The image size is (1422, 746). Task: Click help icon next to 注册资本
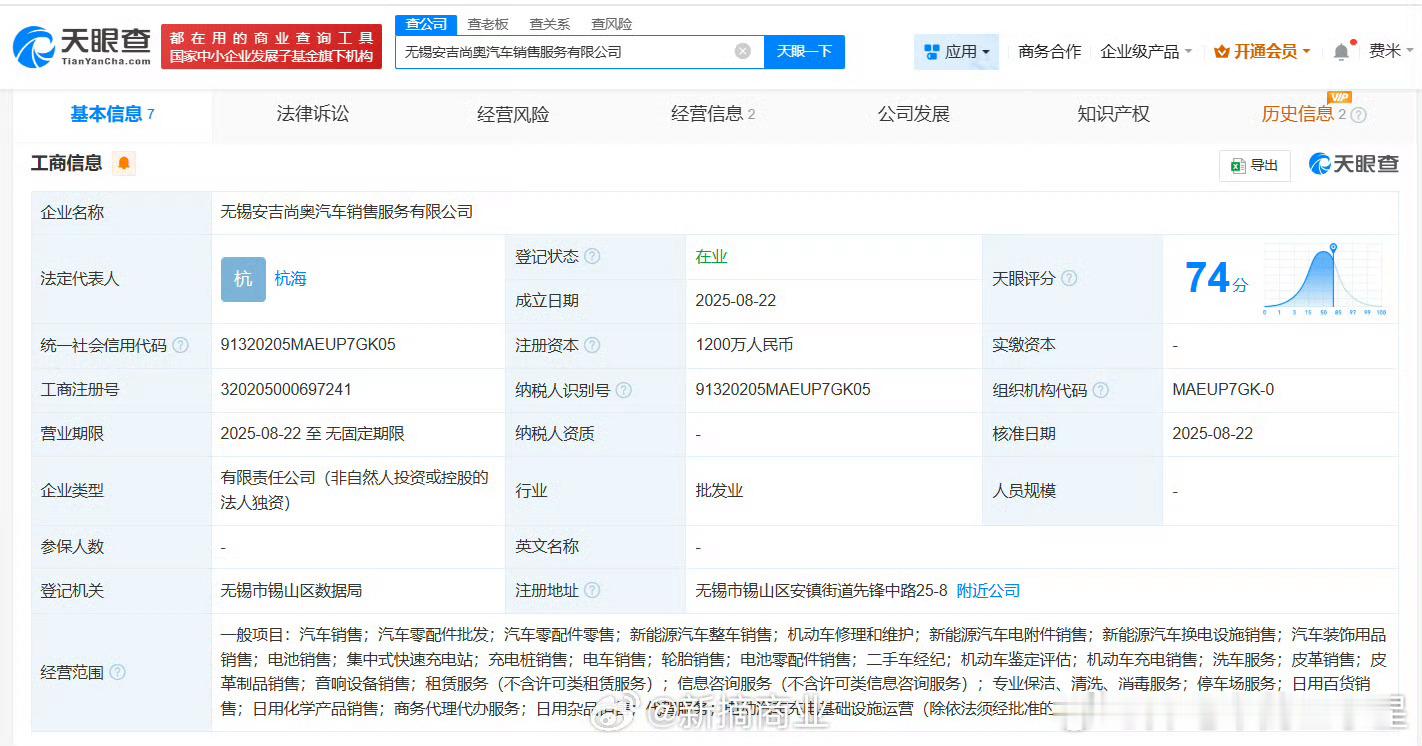click(592, 345)
